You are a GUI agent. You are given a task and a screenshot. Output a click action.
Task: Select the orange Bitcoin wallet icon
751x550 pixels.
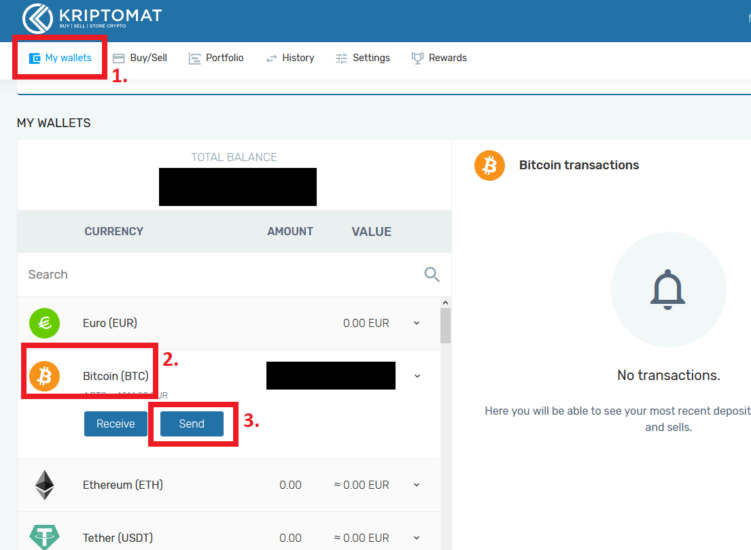(x=45, y=376)
